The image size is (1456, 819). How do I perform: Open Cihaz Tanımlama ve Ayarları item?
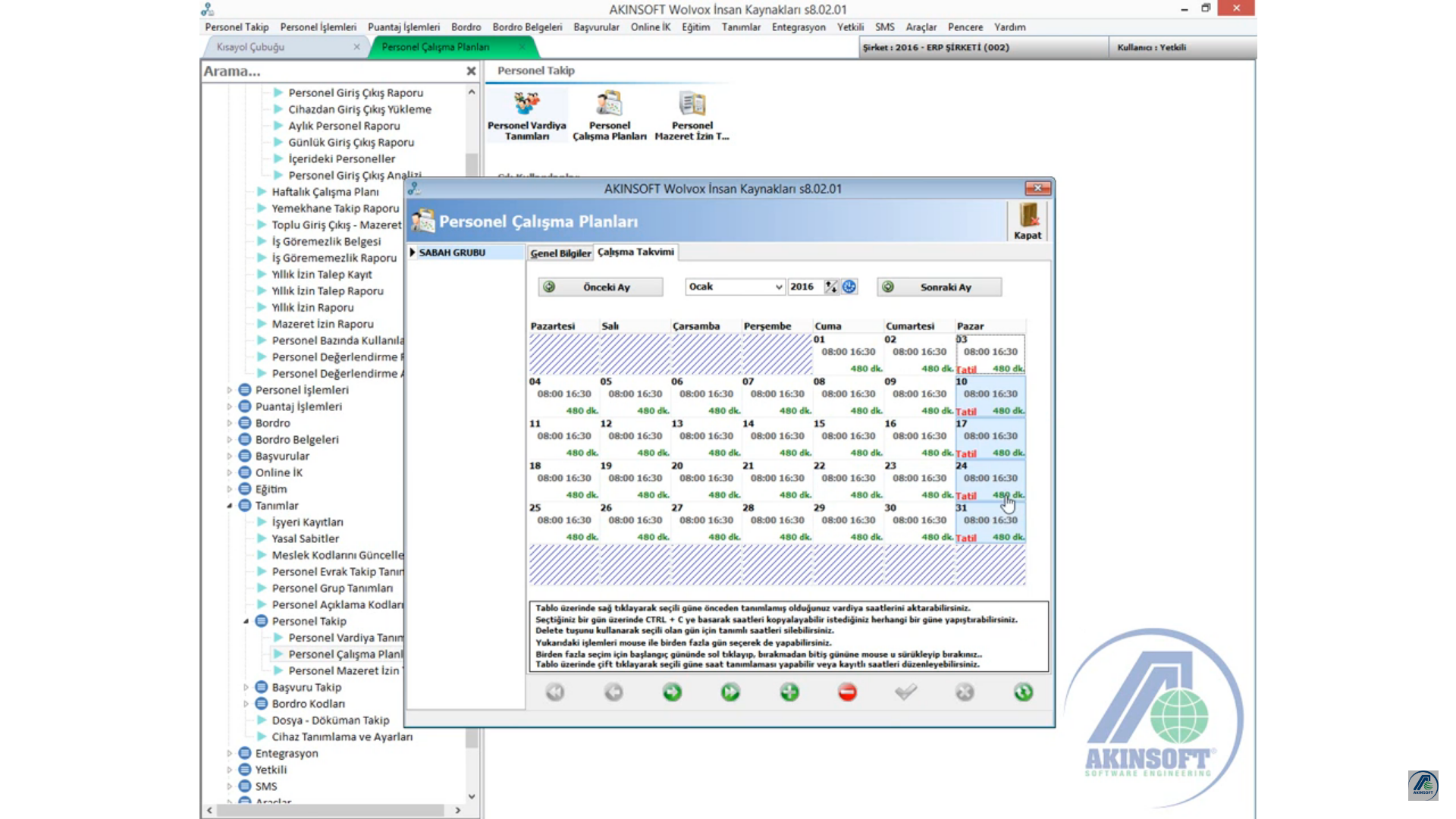click(342, 736)
